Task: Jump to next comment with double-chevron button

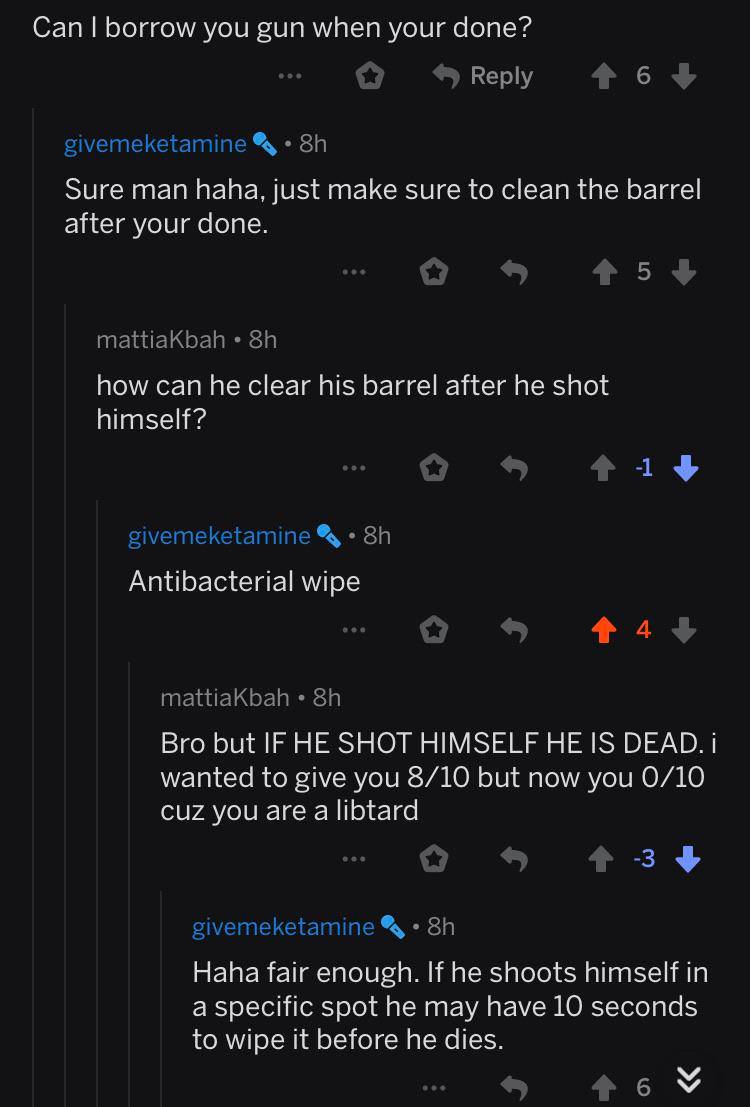Action: click(687, 1079)
